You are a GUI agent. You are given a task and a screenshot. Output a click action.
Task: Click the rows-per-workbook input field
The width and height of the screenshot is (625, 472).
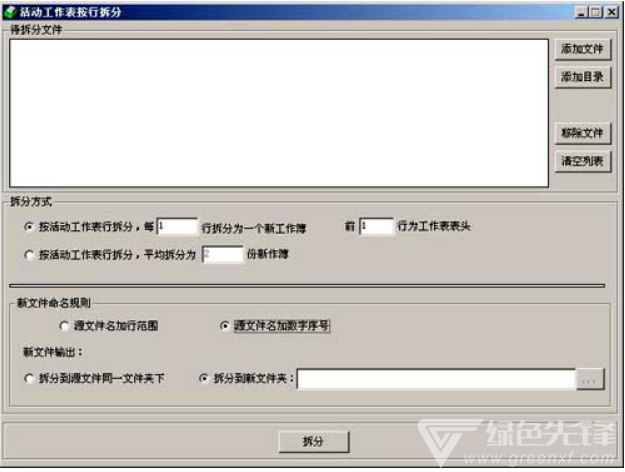click(x=177, y=226)
